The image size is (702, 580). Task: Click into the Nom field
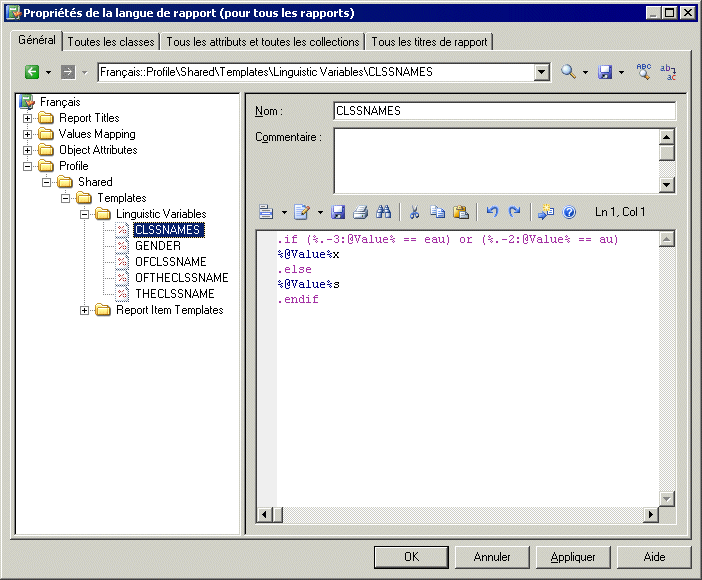[505, 111]
